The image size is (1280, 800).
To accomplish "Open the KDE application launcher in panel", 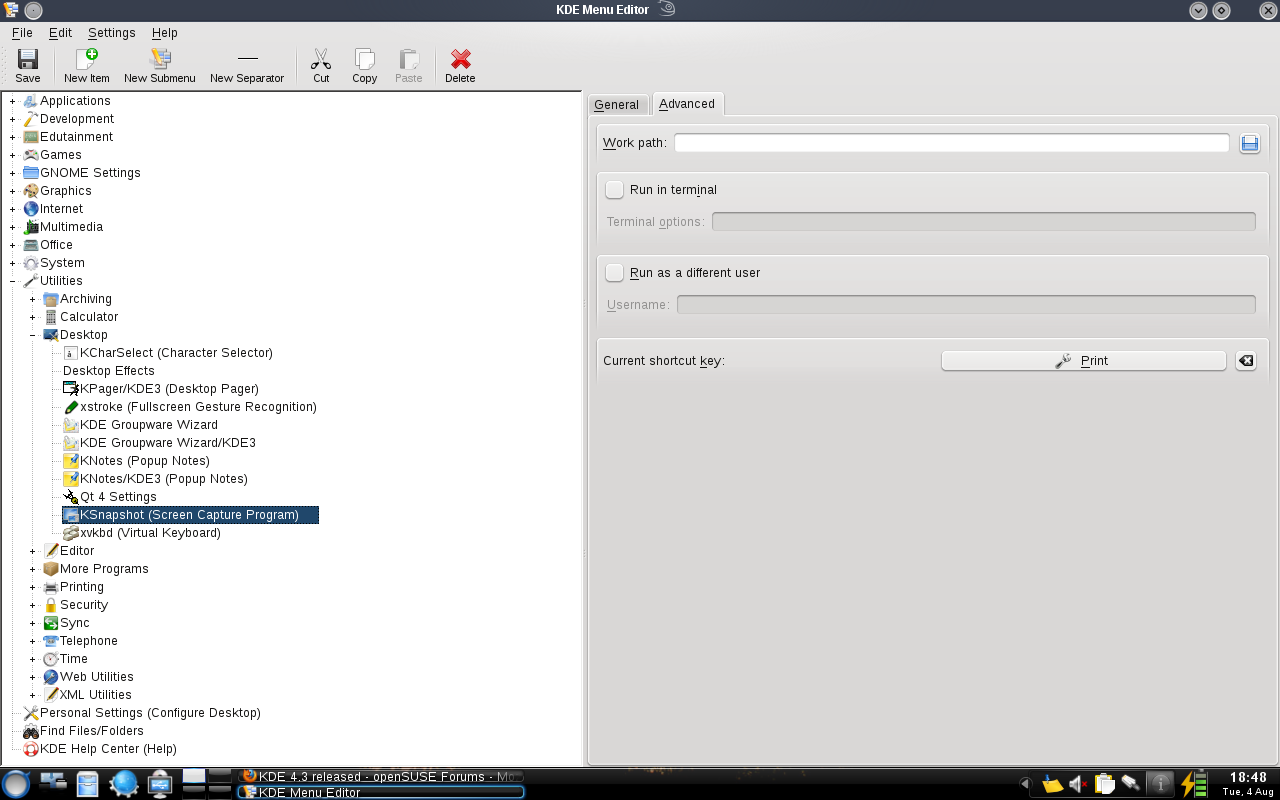I will pos(16,784).
